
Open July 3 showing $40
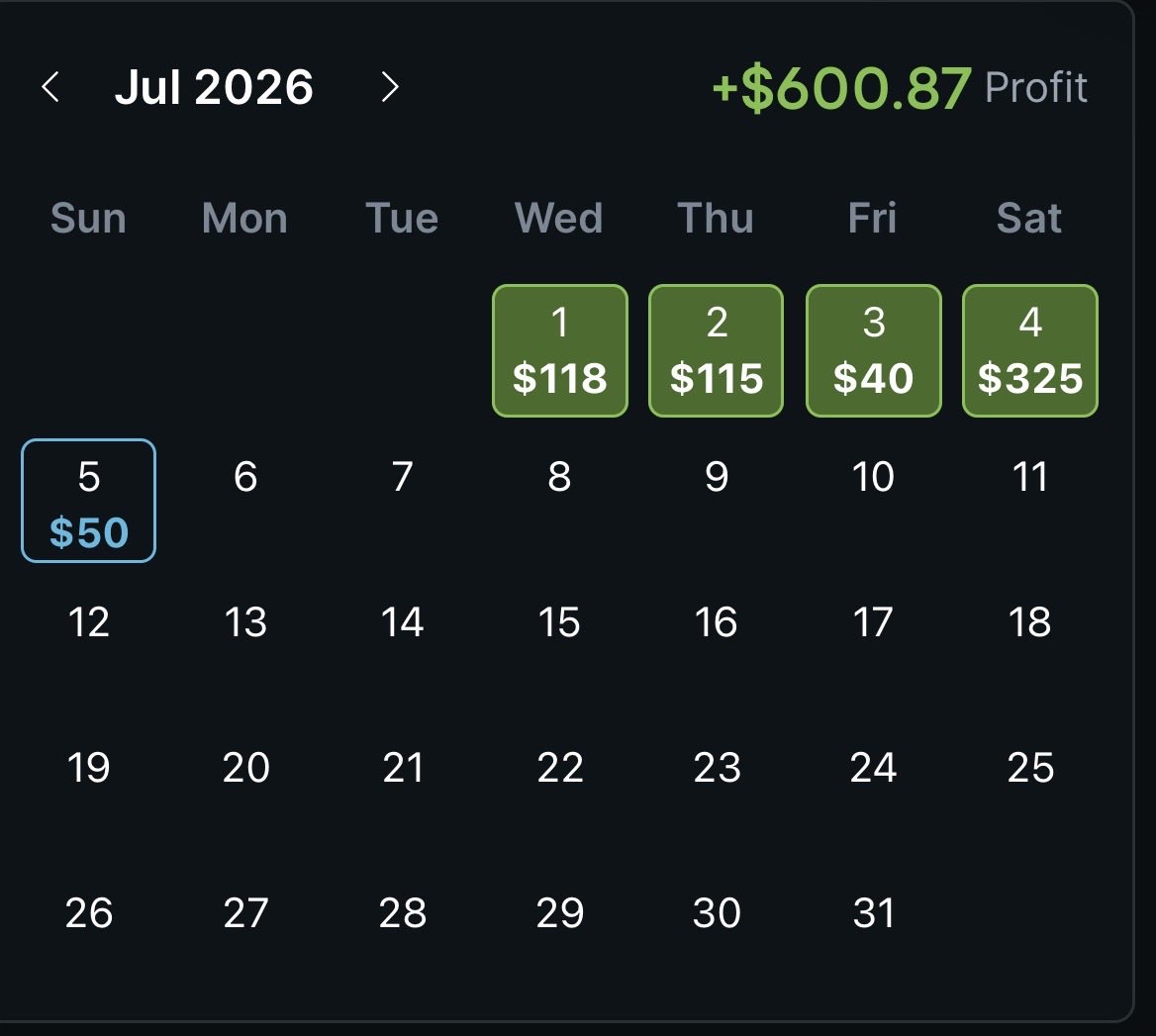click(x=874, y=350)
